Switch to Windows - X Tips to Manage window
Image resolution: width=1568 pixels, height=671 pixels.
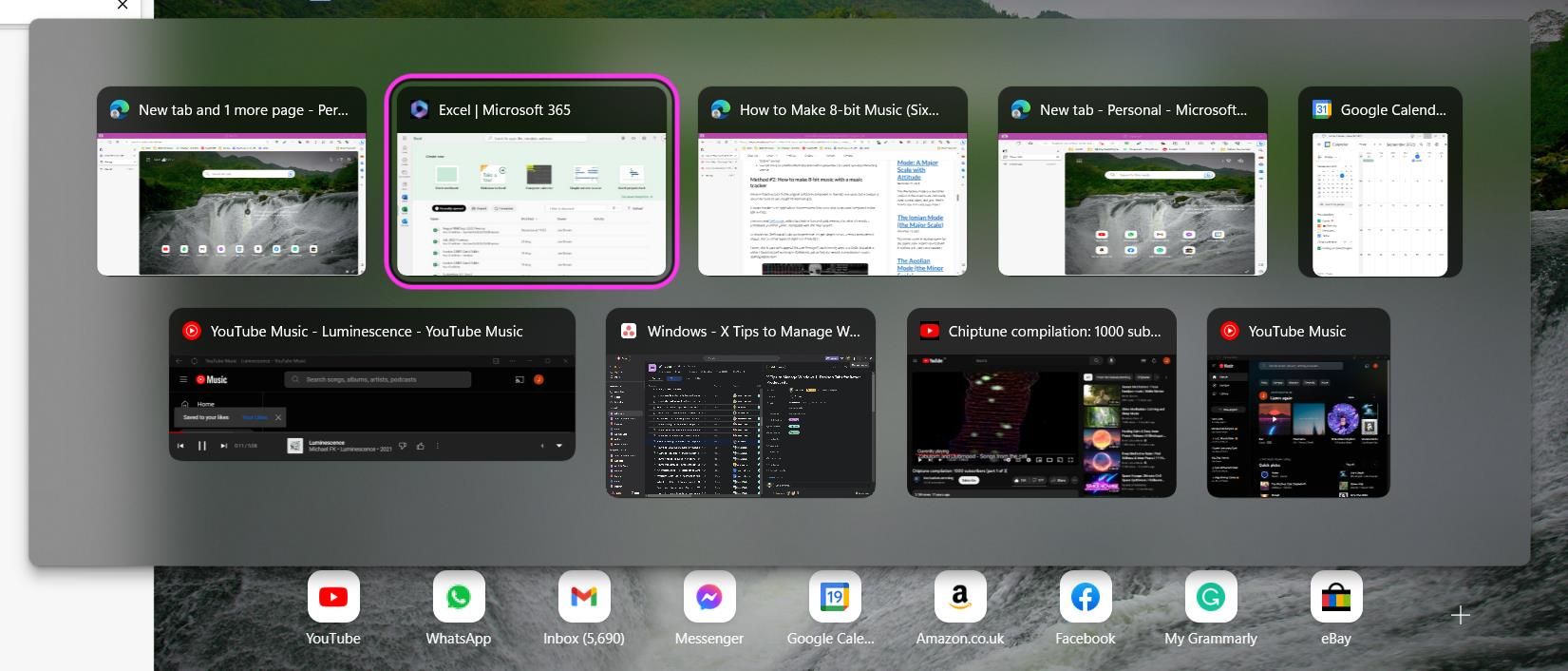[x=741, y=402]
